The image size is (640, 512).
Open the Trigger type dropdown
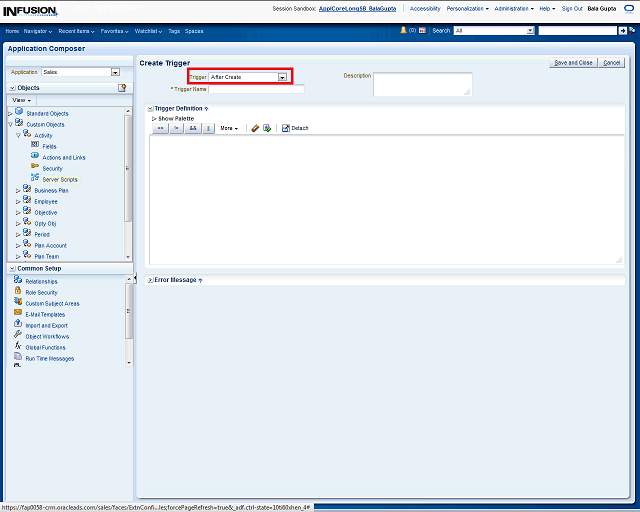point(282,77)
